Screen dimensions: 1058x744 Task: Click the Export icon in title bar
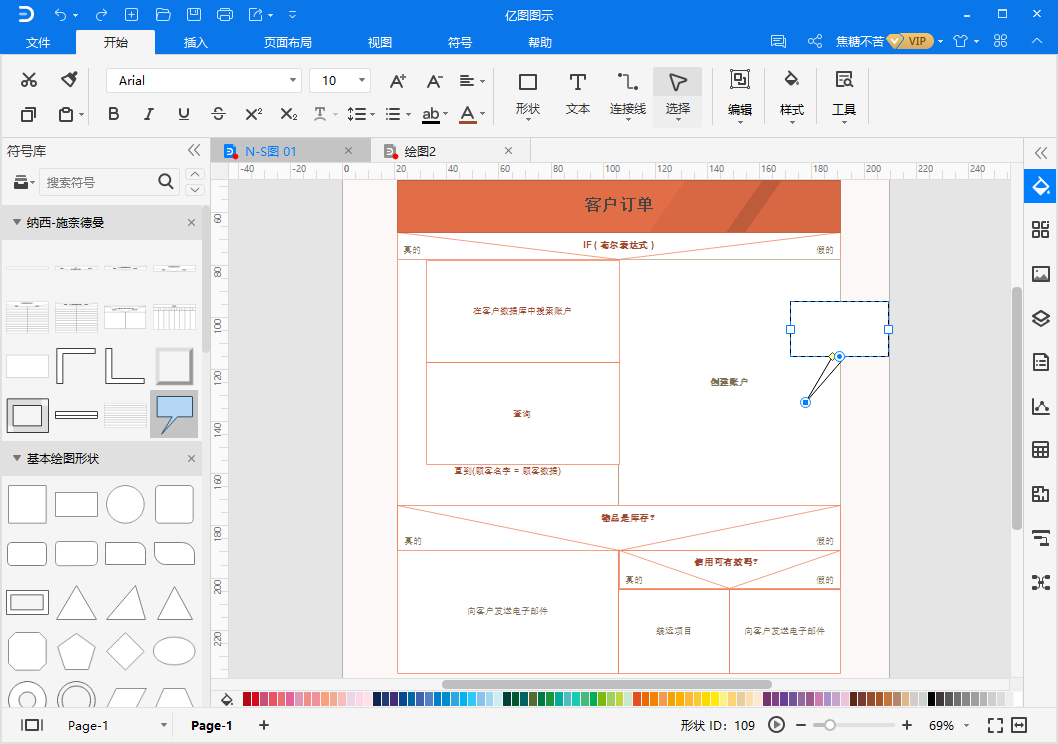[256, 14]
